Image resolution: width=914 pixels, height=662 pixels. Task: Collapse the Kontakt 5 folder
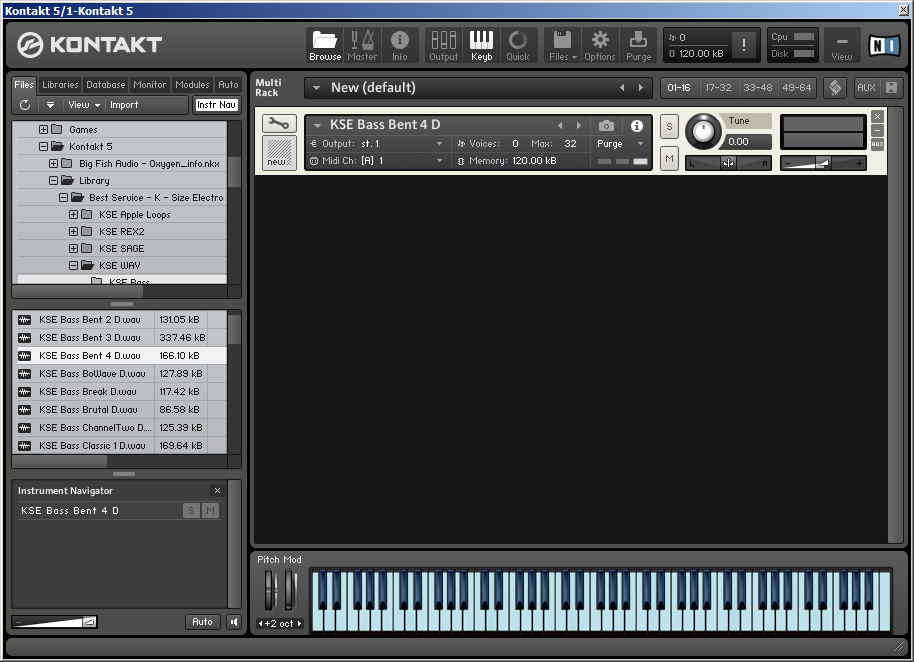pyautogui.click(x=44, y=146)
